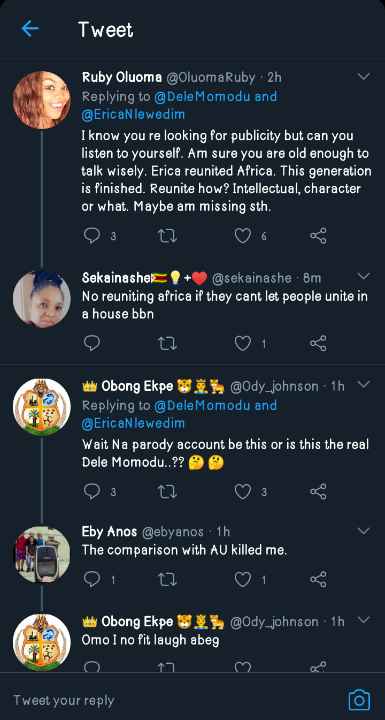Share Ruby Oluoma's tweet
Screen dimensions: 385x720
pyautogui.click(x=318, y=236)
